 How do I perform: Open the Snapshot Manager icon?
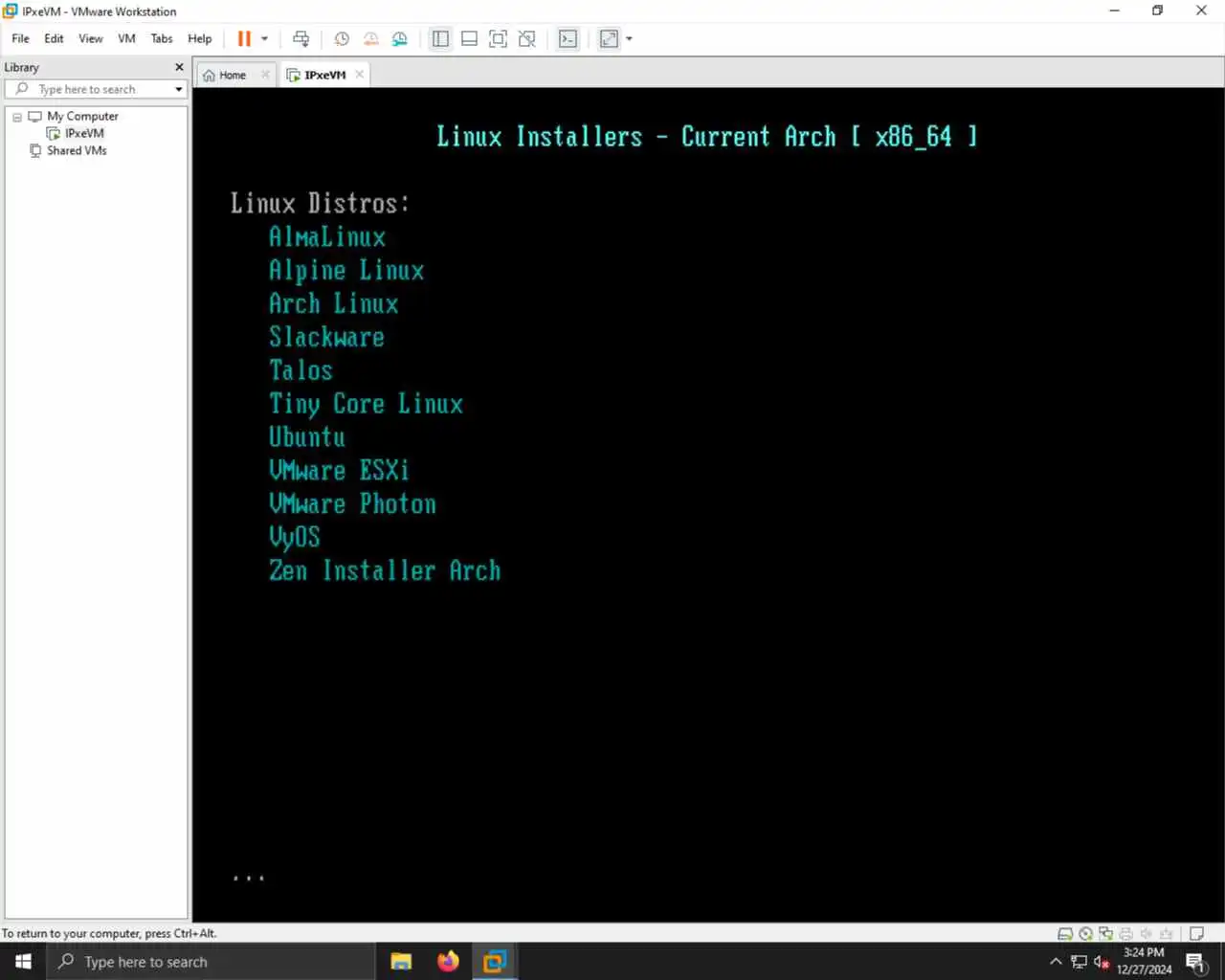[400, 38]
